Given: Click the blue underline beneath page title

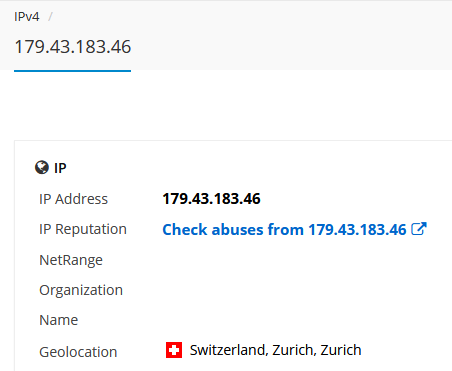Looking at the screenshot, I should [x=72, y=71].
